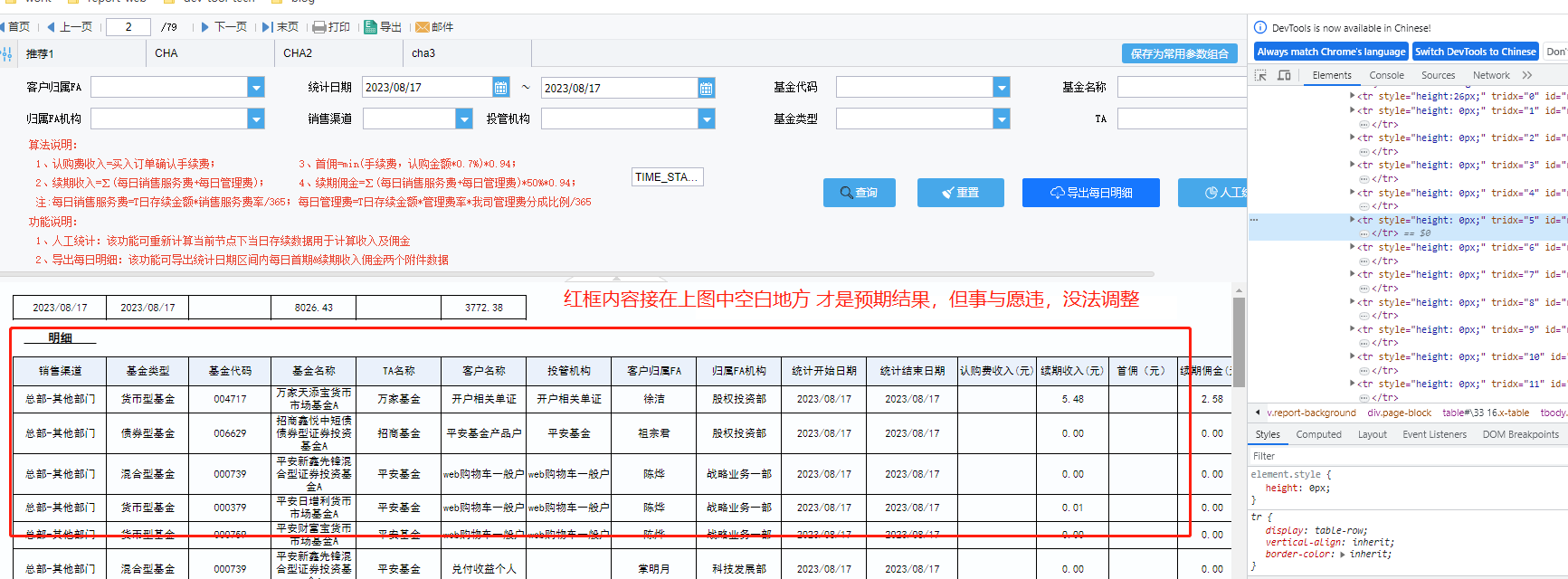The height and width of the screenshot is (579, 1568).
Task: Open the 基金代码 dropdown
Action: (x=1002, y=87)
